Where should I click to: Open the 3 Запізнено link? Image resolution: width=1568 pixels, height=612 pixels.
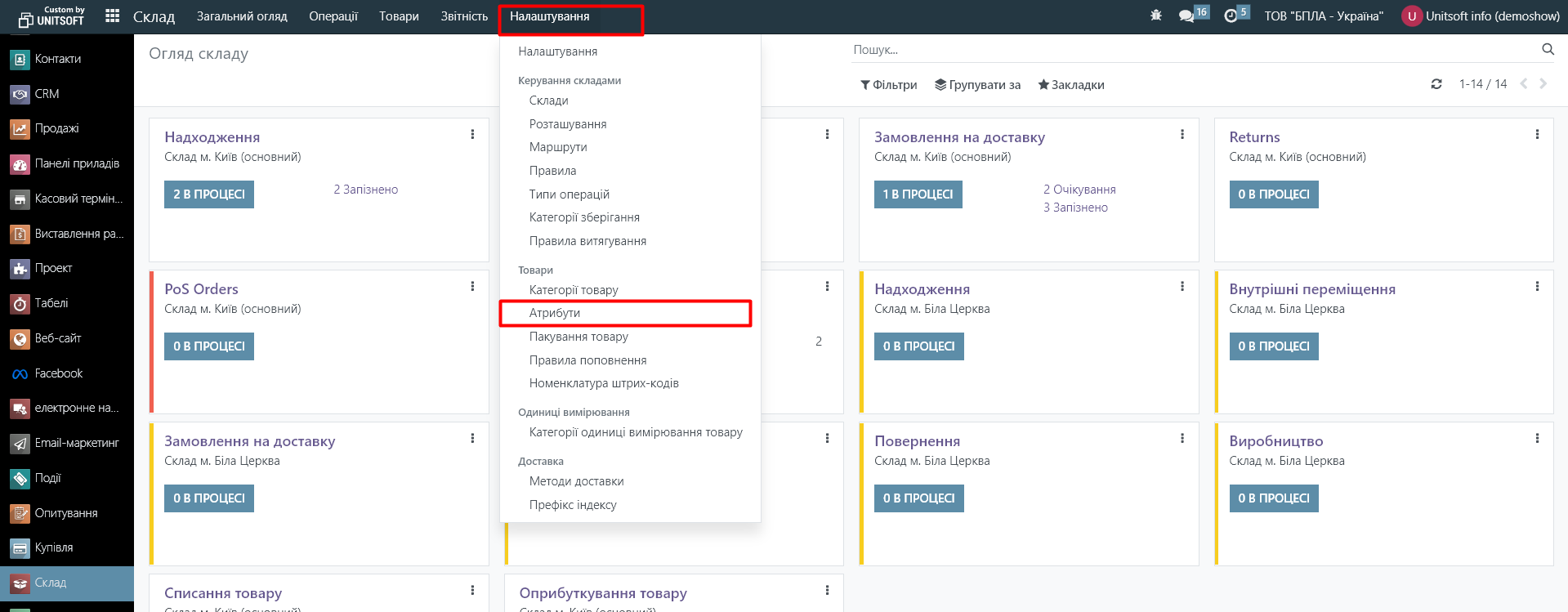(1075, 208)
